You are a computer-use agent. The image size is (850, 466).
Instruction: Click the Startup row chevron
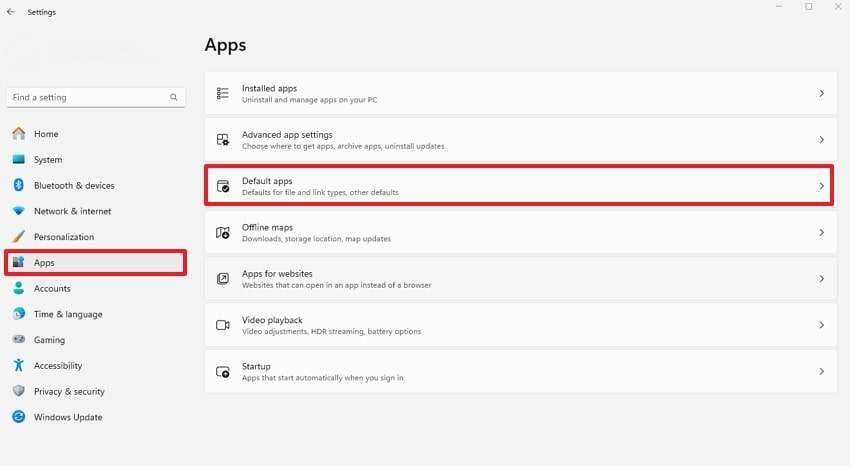pyautogui.click(x=822, y=372)
